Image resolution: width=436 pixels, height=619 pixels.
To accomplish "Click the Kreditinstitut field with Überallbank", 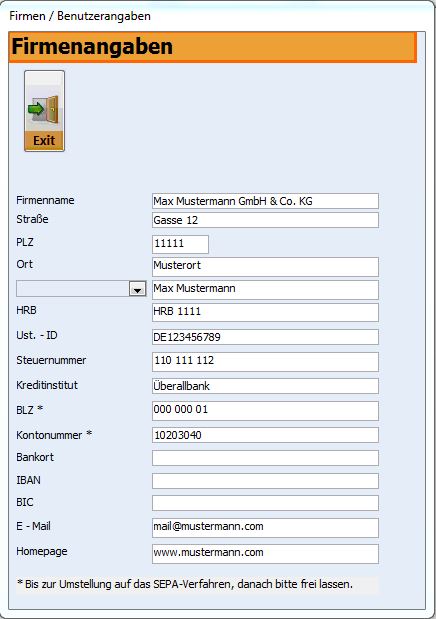I will point(265,386).
